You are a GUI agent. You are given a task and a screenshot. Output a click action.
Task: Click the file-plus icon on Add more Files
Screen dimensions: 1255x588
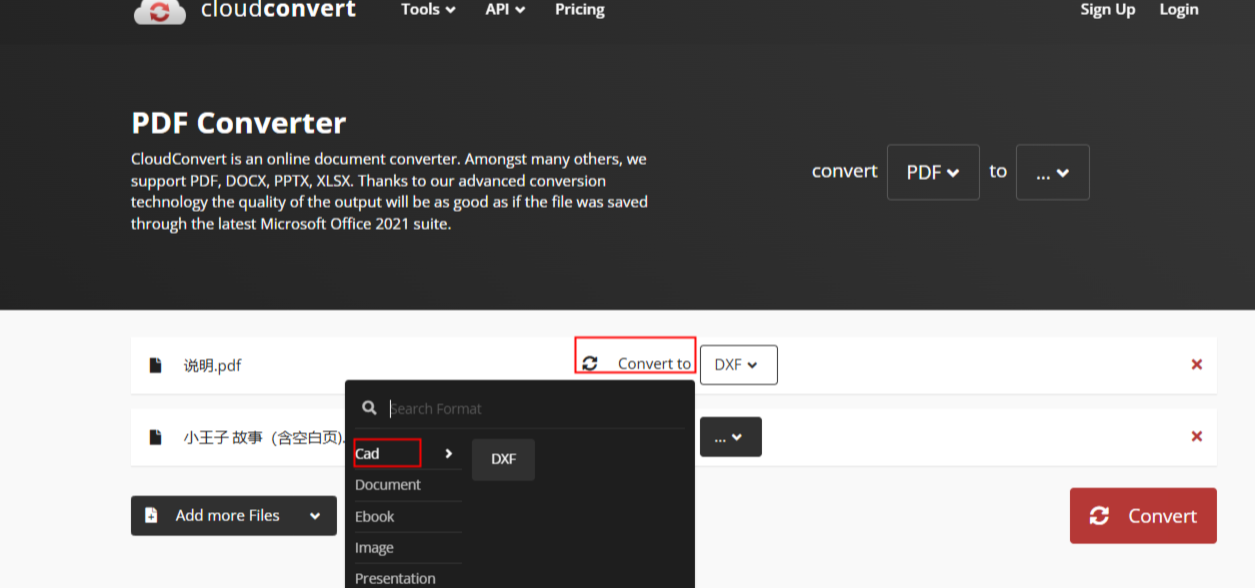click(x=151, y=516)
